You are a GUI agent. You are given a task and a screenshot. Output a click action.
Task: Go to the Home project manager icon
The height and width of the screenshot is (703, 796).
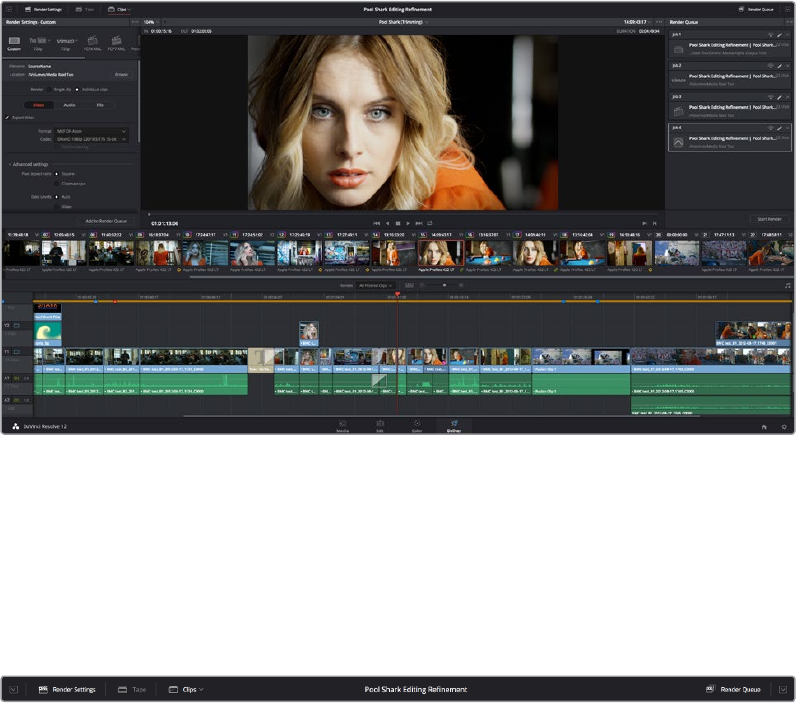tap(764, 426)
